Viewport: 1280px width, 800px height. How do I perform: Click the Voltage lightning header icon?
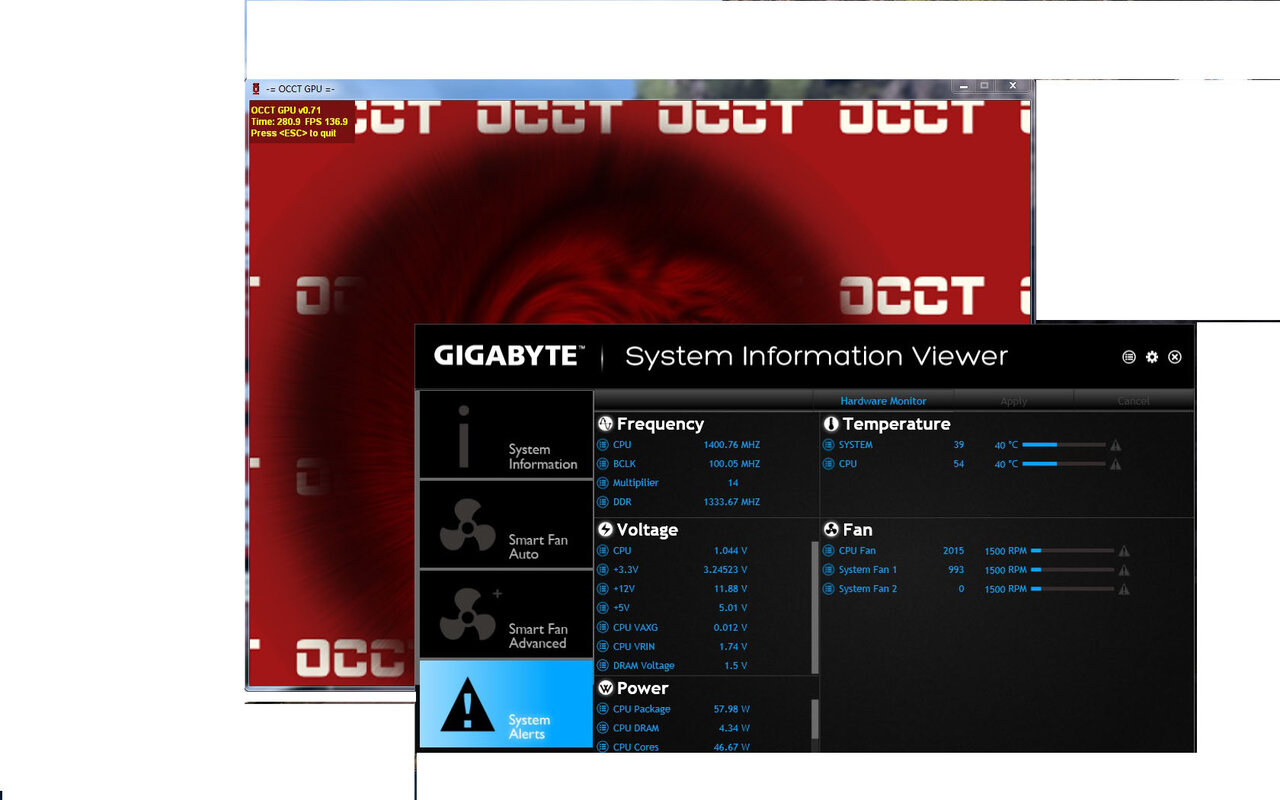pos(605,530)
